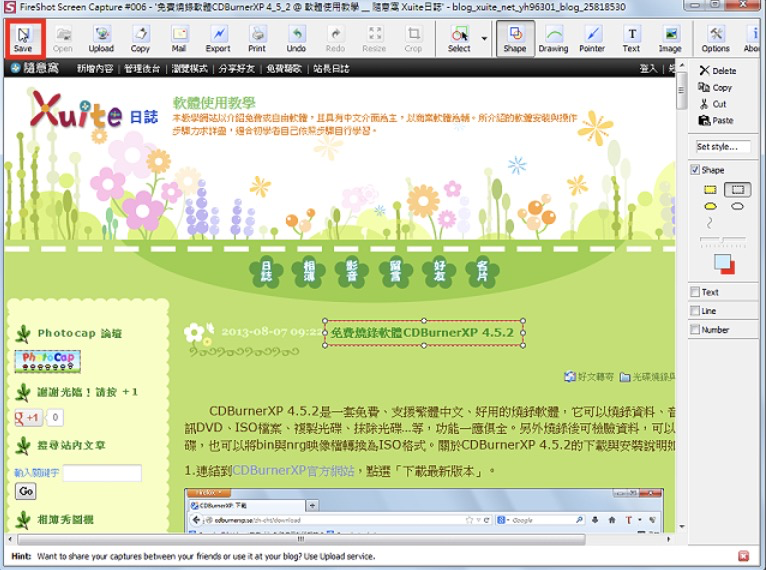Enable the Text checkbox in side panel
The width and height of the screenshot is (766, 570).
point(695,292)
